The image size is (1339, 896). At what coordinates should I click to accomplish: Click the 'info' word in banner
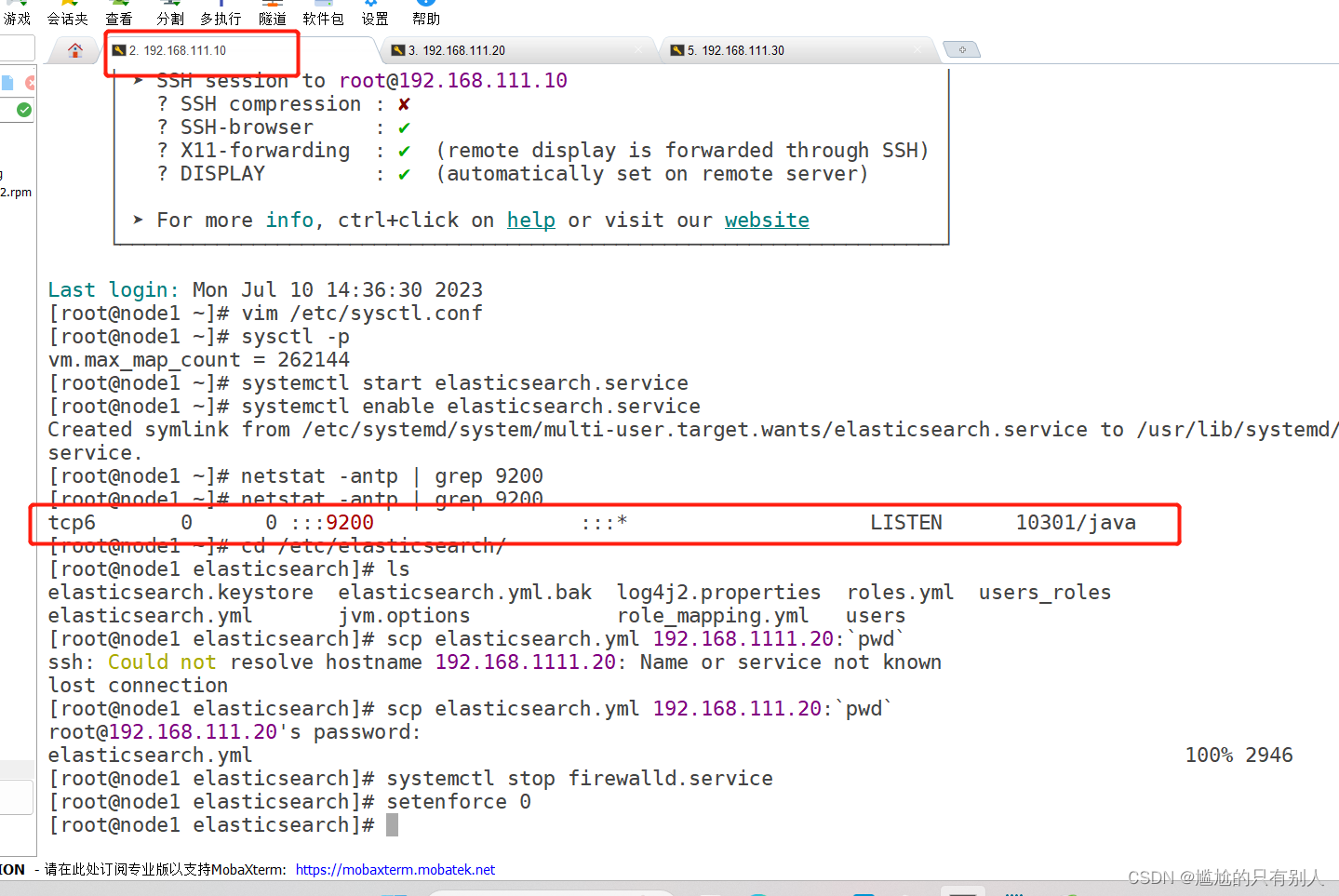[x=289, y=221]
